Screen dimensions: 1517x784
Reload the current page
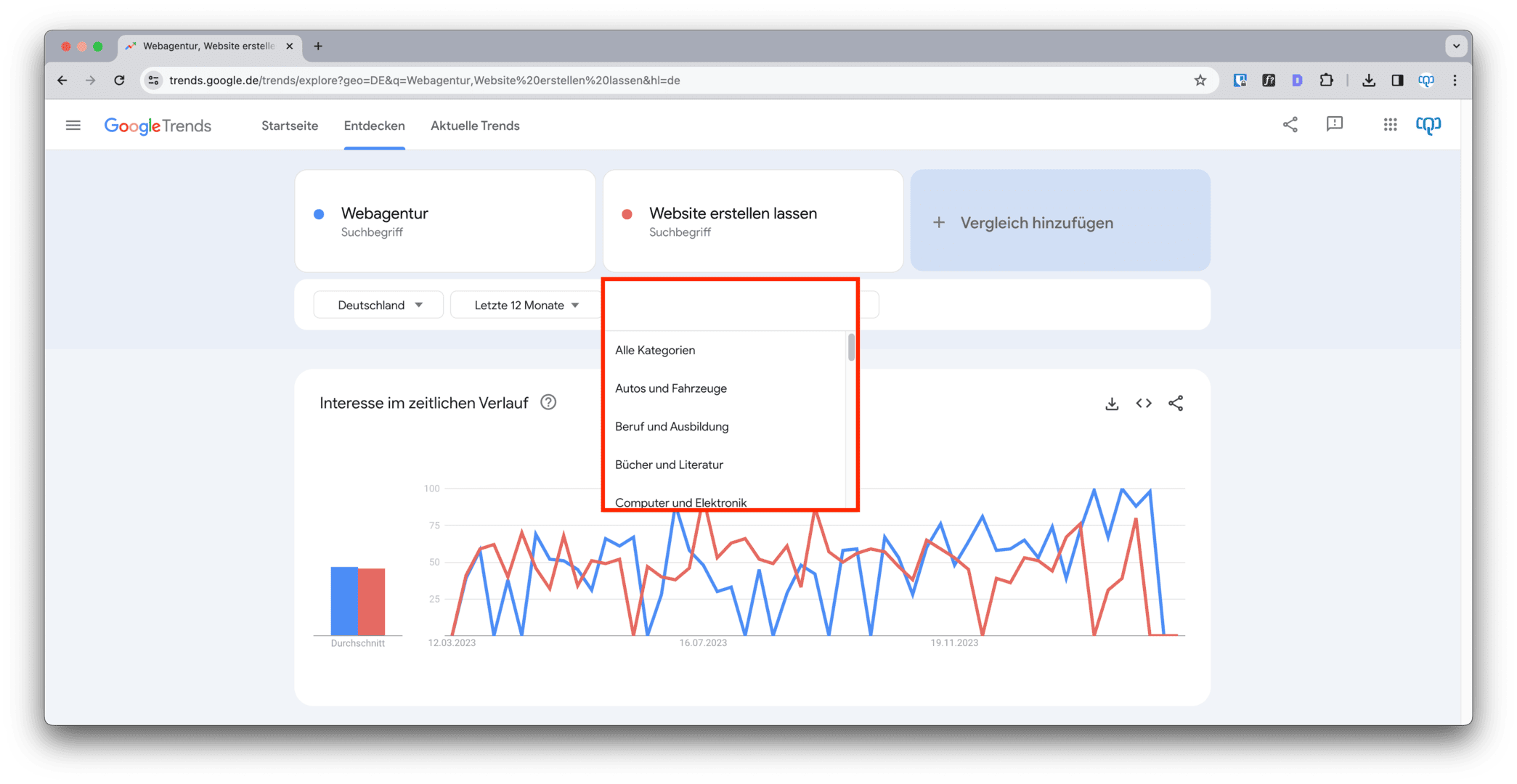(119, 81)
